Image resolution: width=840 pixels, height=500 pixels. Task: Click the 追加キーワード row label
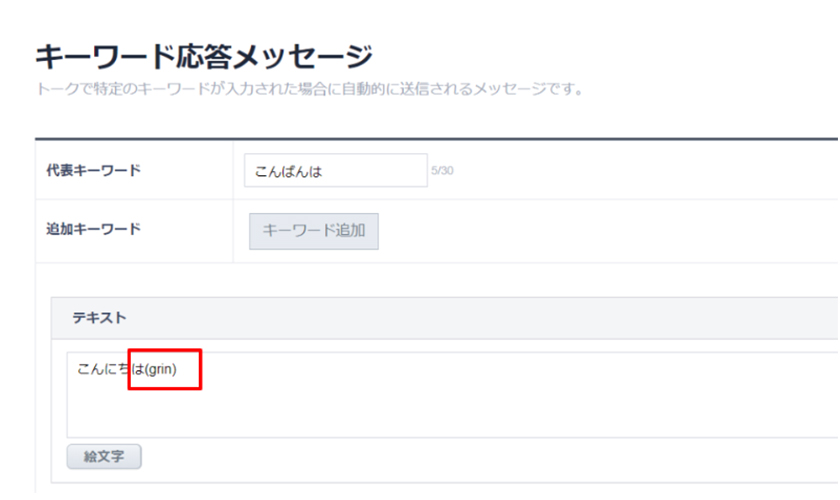94,229
